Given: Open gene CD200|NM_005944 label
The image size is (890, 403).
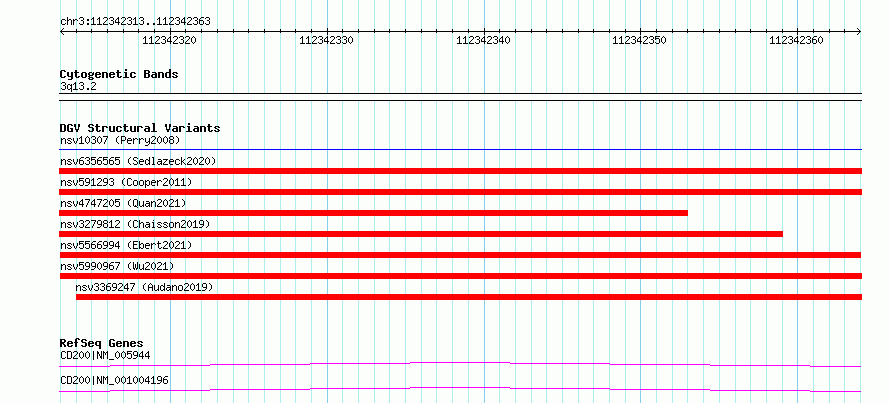Looking at the screenshot, I should click(105, 355).
